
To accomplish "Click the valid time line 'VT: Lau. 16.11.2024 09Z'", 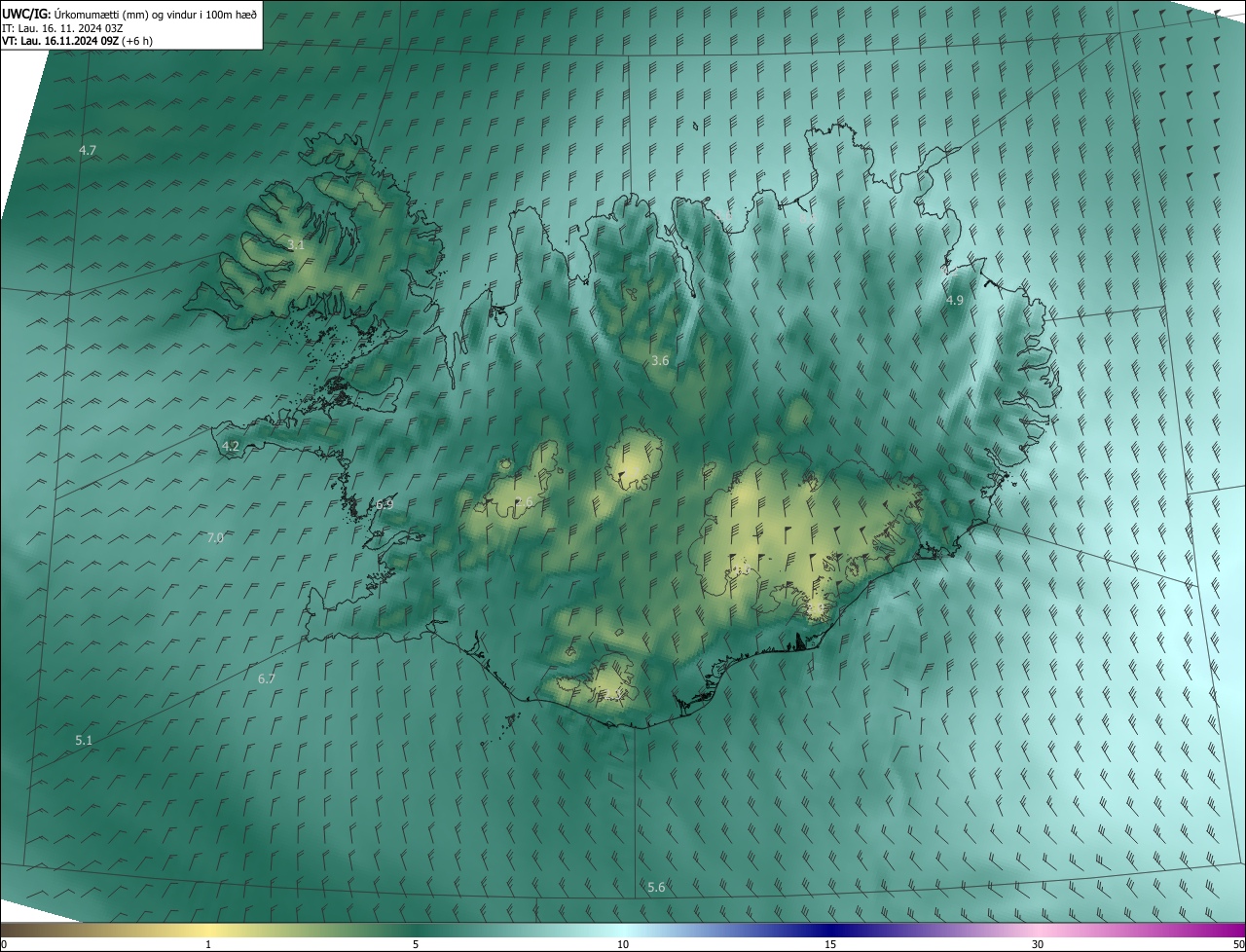I will 77,41.
